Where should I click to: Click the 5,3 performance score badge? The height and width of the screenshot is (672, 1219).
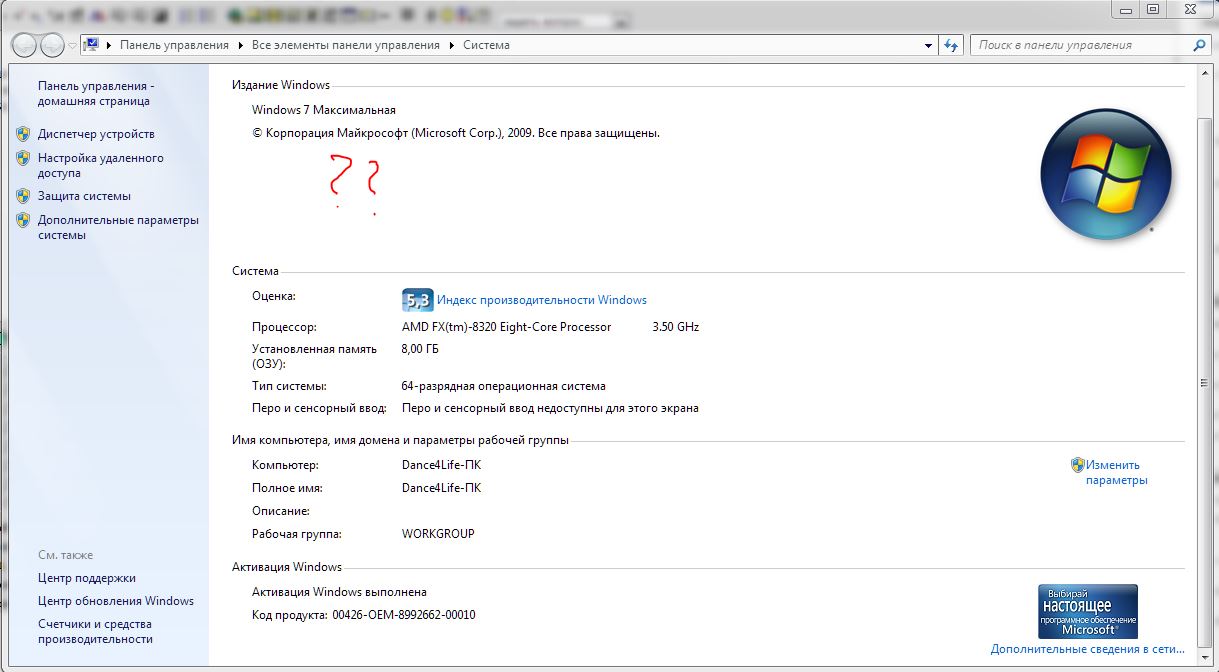[417, 300]
